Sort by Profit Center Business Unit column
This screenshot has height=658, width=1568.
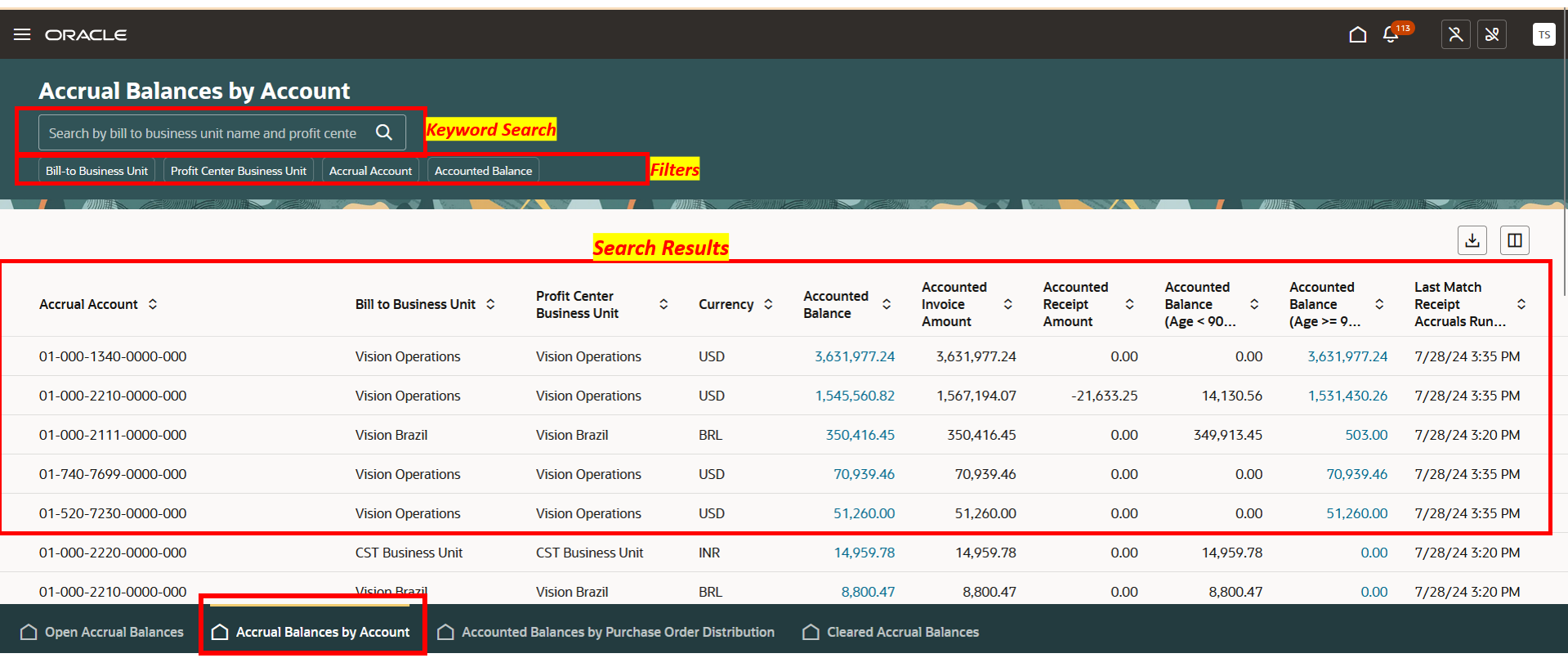click(x=663, y=304)
